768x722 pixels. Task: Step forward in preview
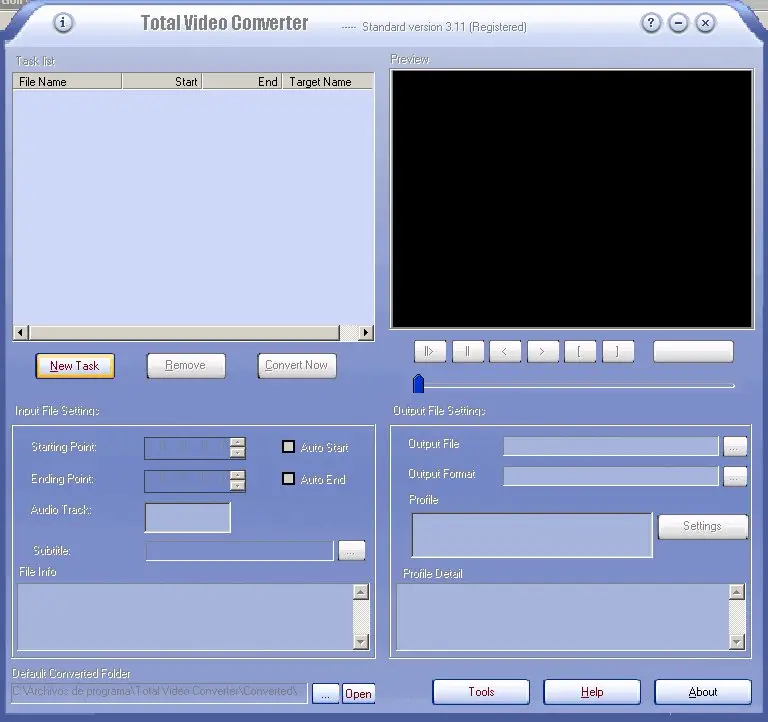click(542, 351)
